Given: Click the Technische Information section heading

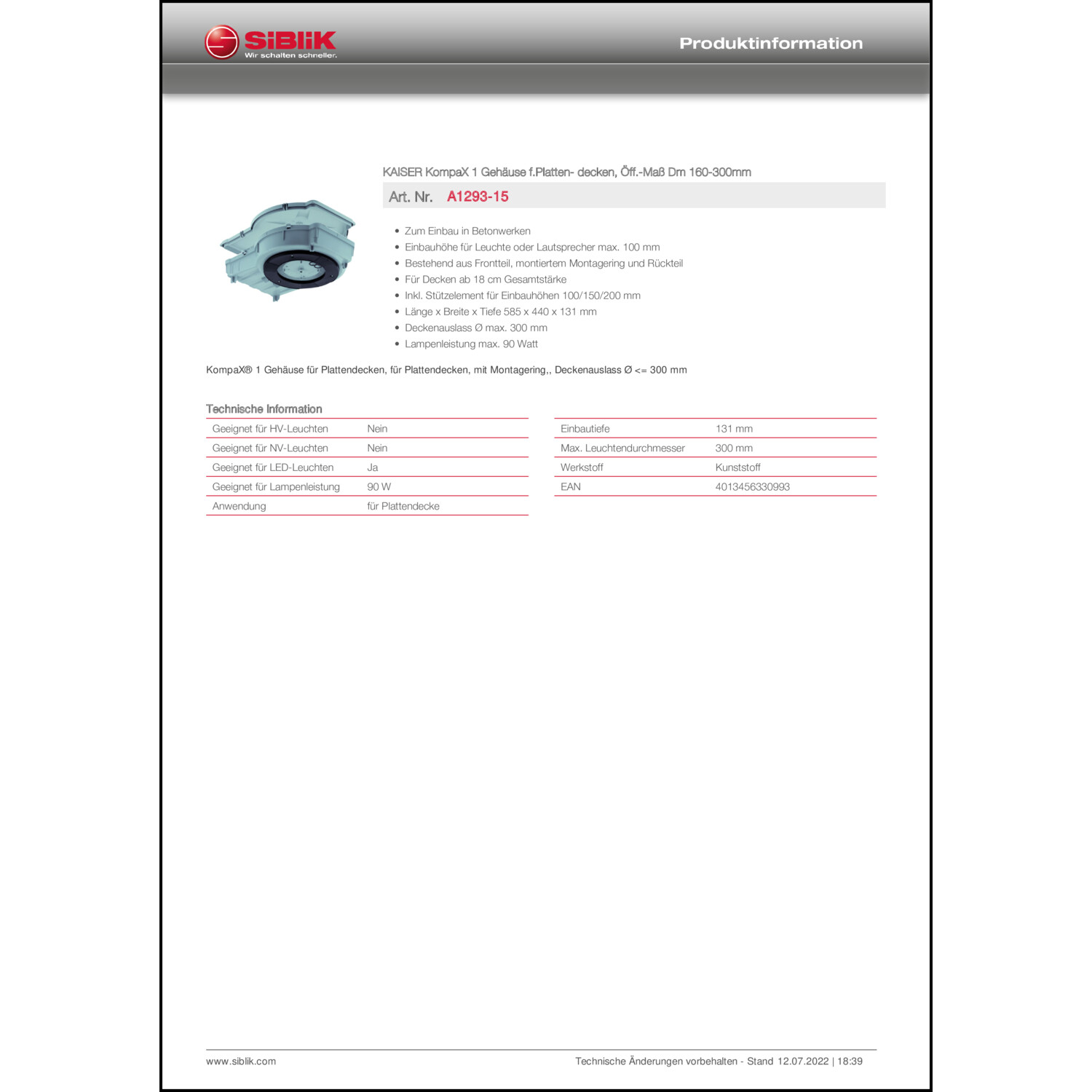Looking at the screenshot, I should [x=264, y=409].
